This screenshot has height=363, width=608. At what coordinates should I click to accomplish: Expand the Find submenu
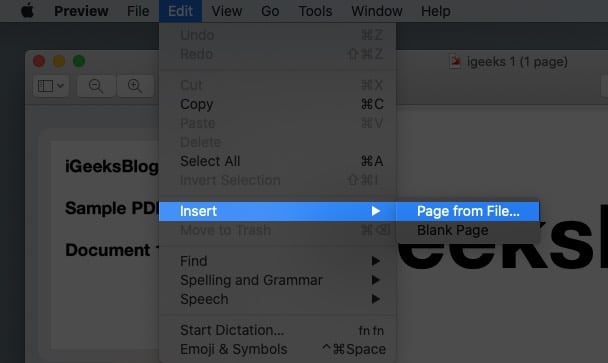tap(278, 261)
